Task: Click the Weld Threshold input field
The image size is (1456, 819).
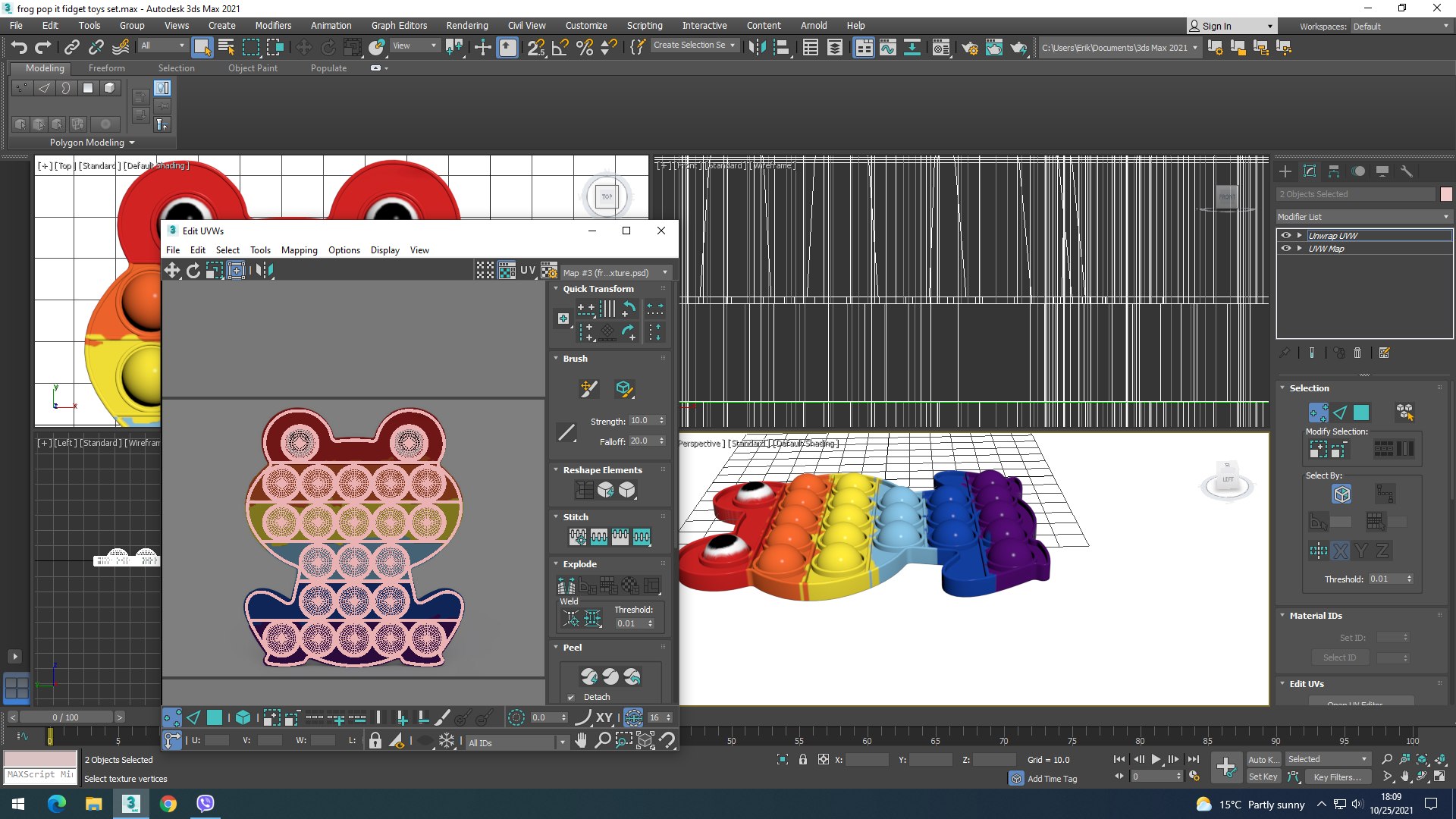Action: click(629, 623)
